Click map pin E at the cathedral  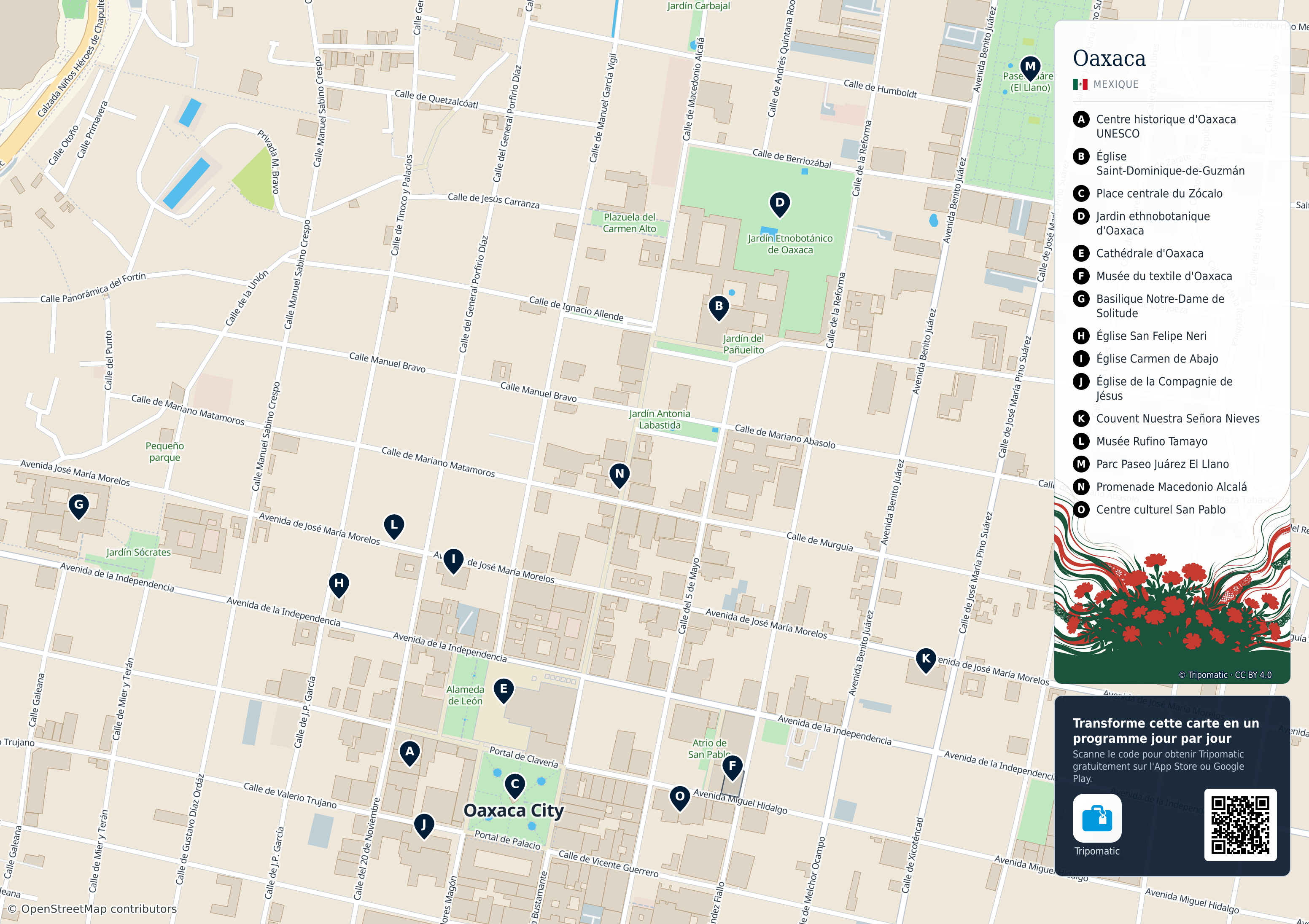504,690
